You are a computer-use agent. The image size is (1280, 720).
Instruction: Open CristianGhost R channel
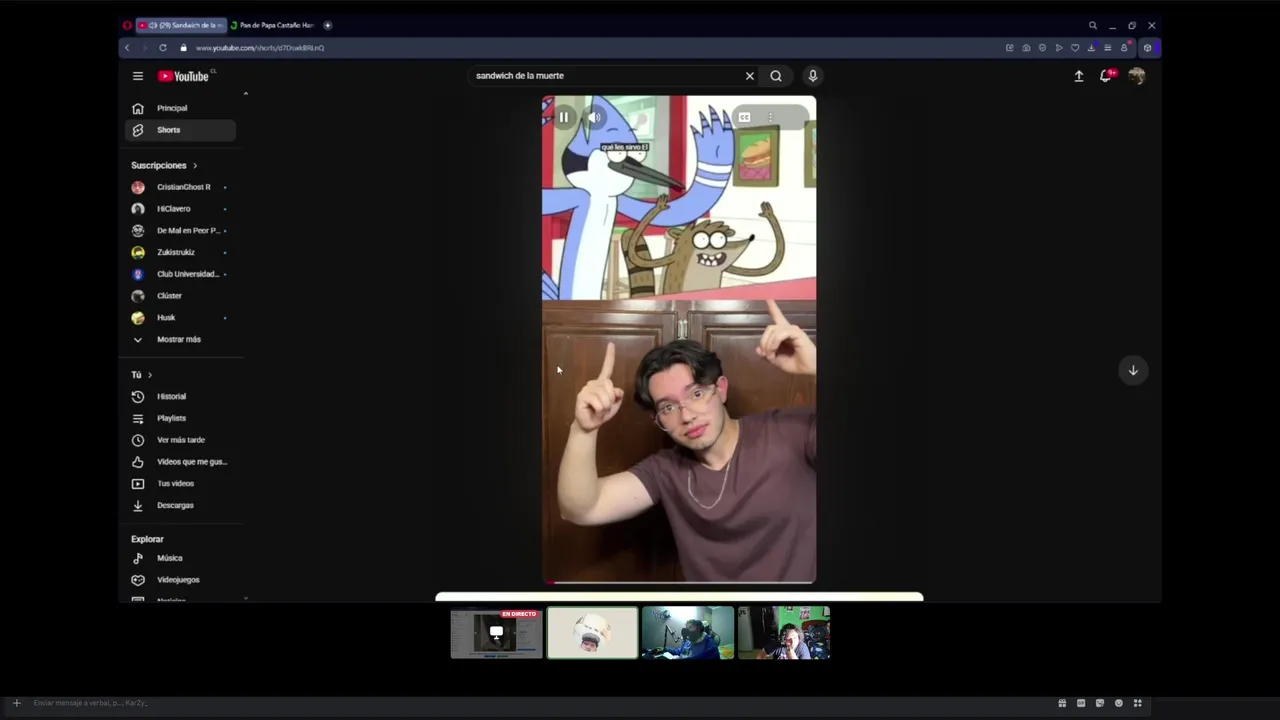(x=180, y=187)
